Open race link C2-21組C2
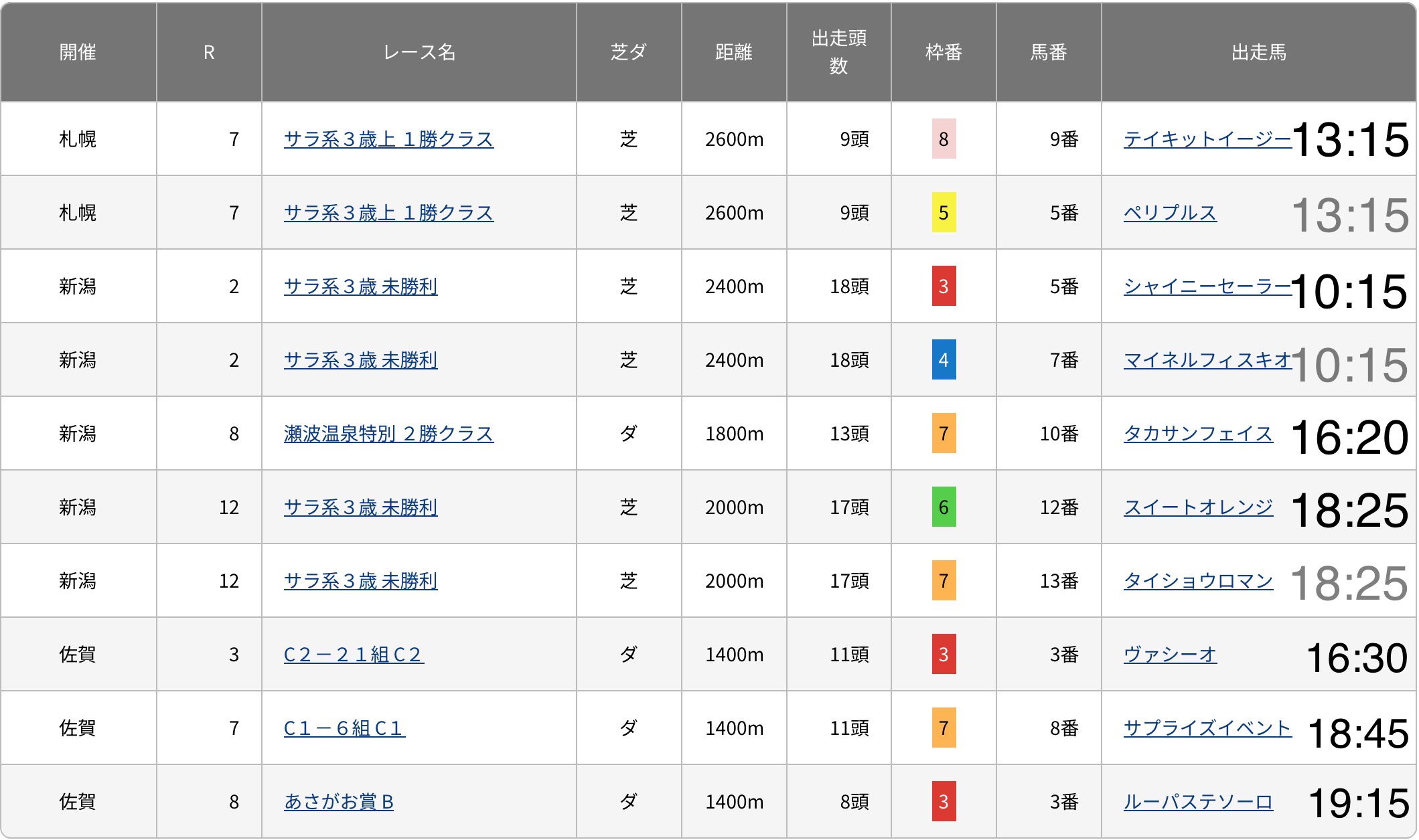 354,655
